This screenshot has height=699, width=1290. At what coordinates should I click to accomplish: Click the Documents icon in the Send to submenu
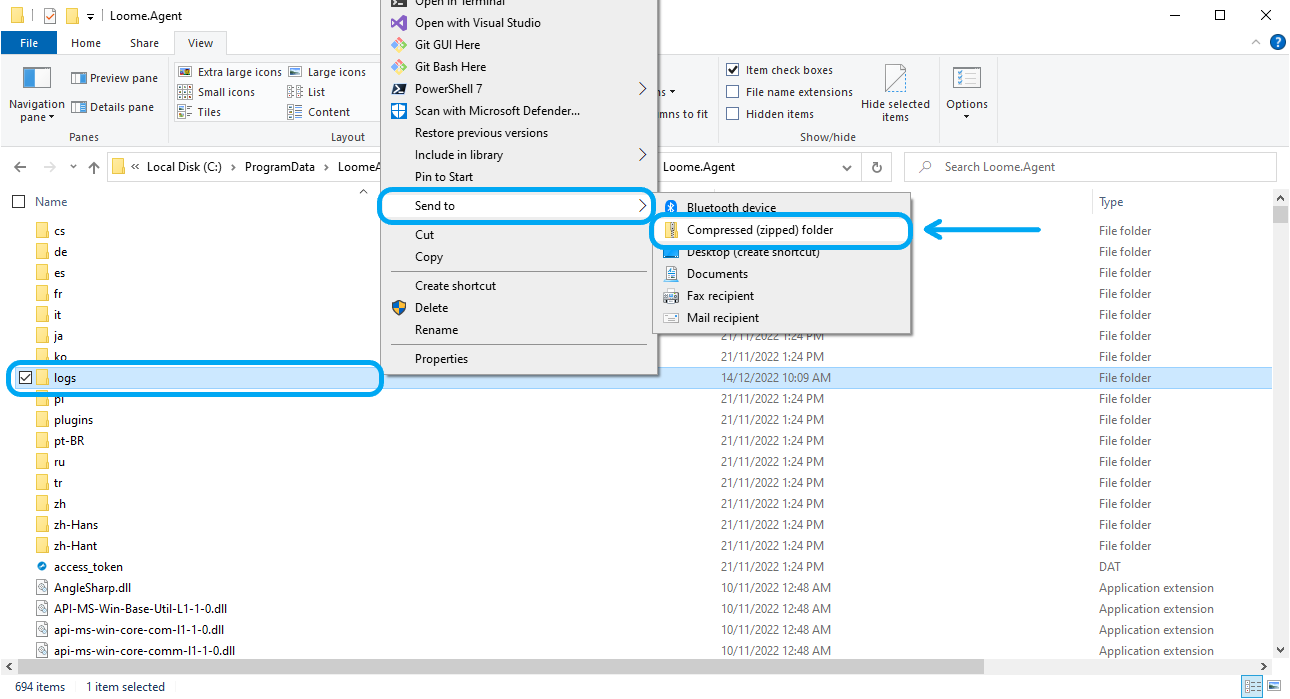click(671, 273)
